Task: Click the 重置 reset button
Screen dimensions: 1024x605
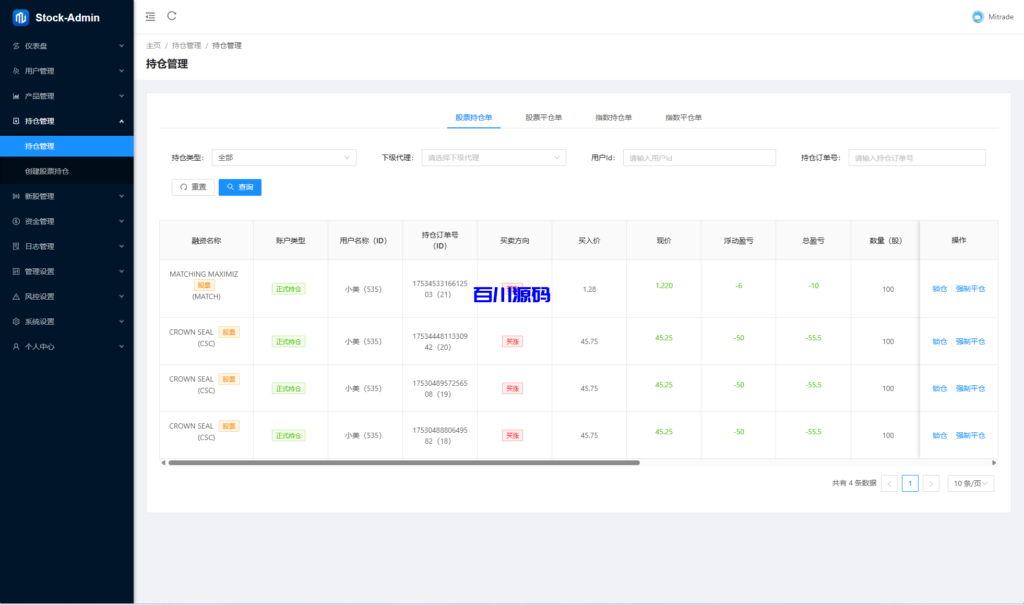Action: click(193, 187)
